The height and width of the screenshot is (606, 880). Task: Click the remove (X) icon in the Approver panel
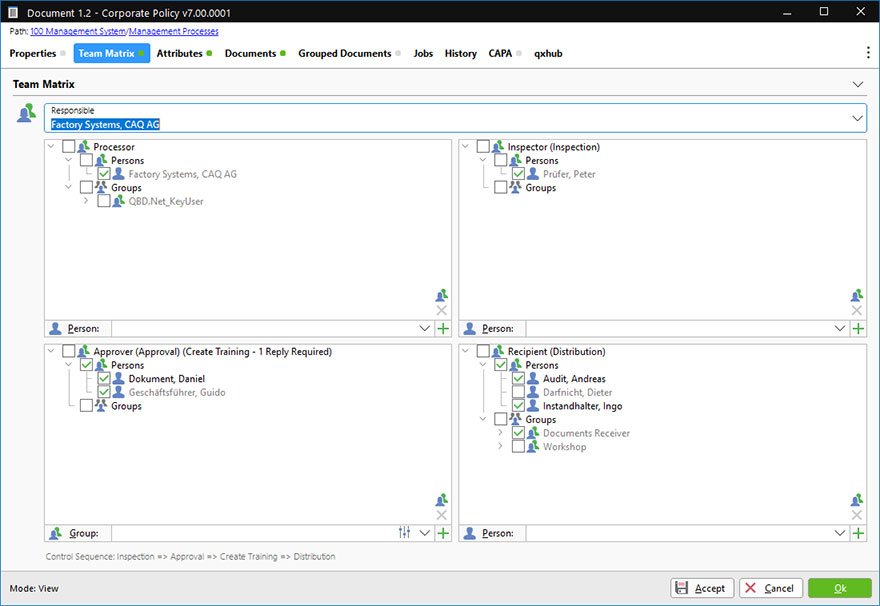tap(441, 514)
